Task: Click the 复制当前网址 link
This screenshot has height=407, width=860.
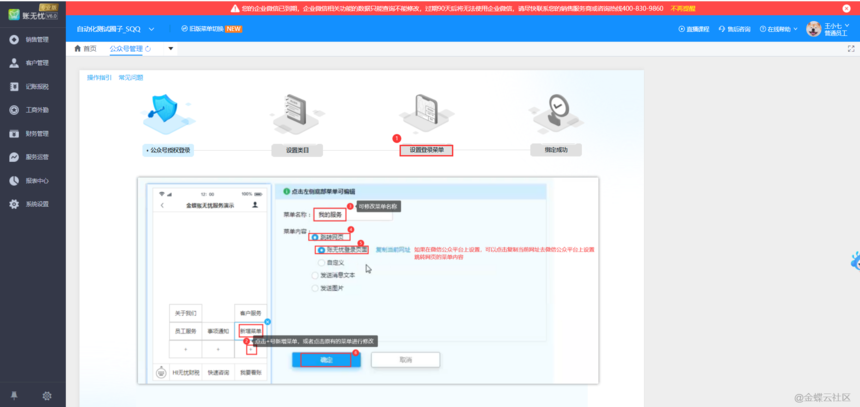Action: (x=393, y=250)
